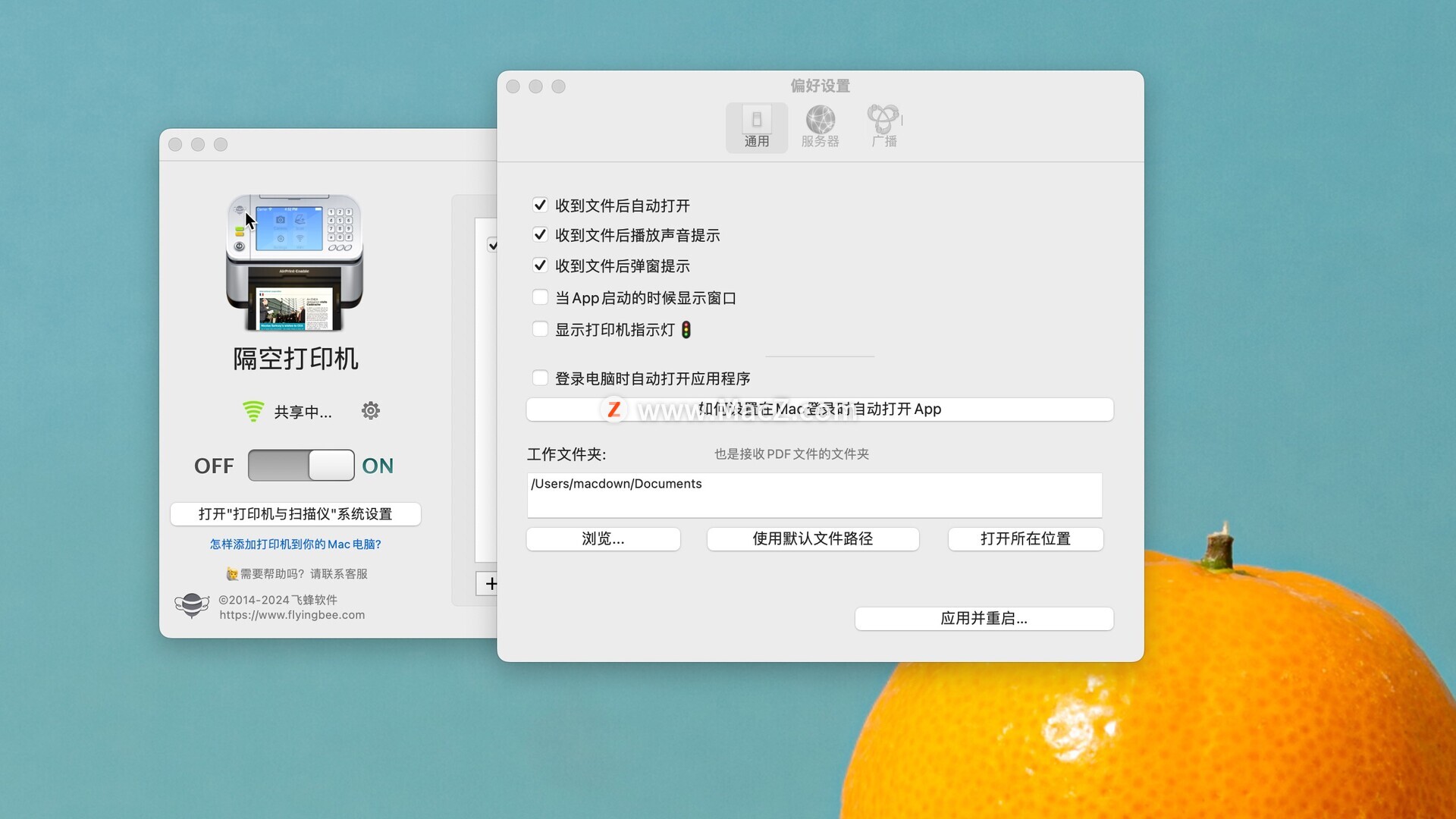1456x819 pixels.
Task: Click the FlyingBee bee logo
Action: 192,605
